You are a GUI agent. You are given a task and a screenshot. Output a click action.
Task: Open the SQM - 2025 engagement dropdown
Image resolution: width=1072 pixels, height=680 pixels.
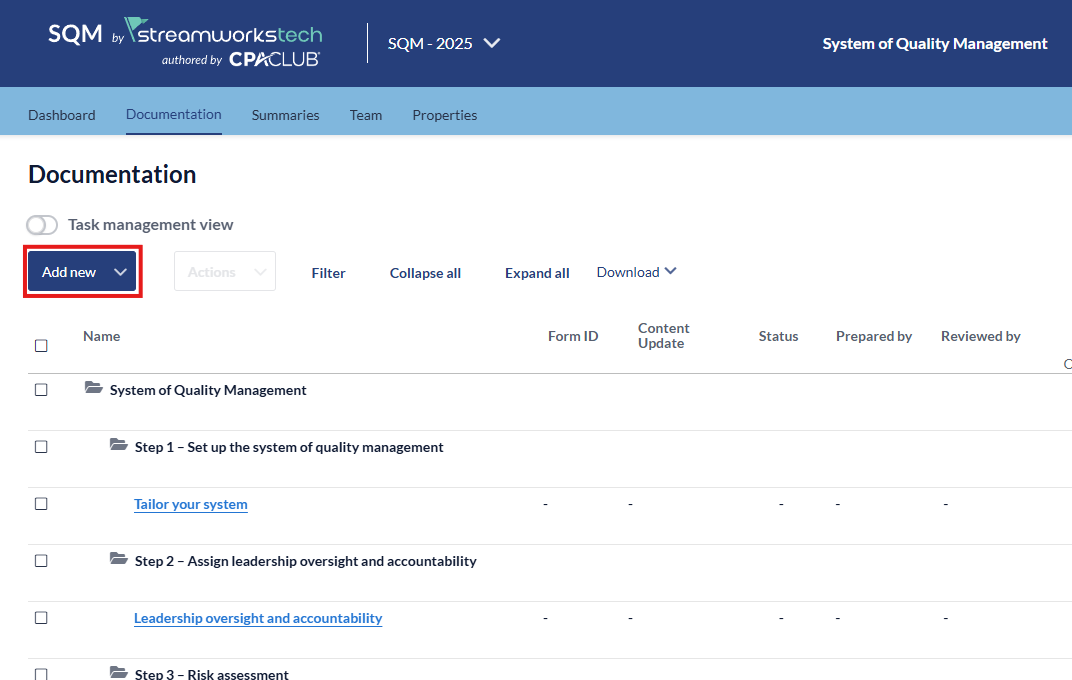click(x=444, y=43)
